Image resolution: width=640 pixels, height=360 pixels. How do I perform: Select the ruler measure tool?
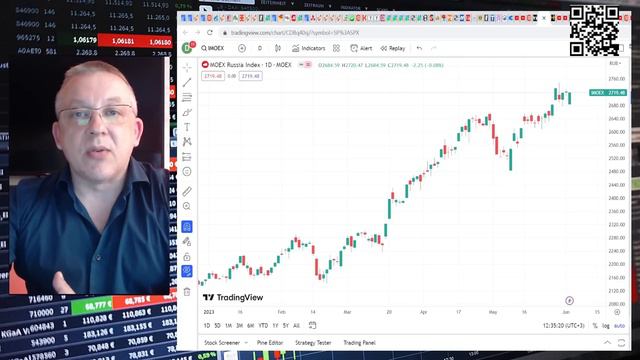[187, 191]
